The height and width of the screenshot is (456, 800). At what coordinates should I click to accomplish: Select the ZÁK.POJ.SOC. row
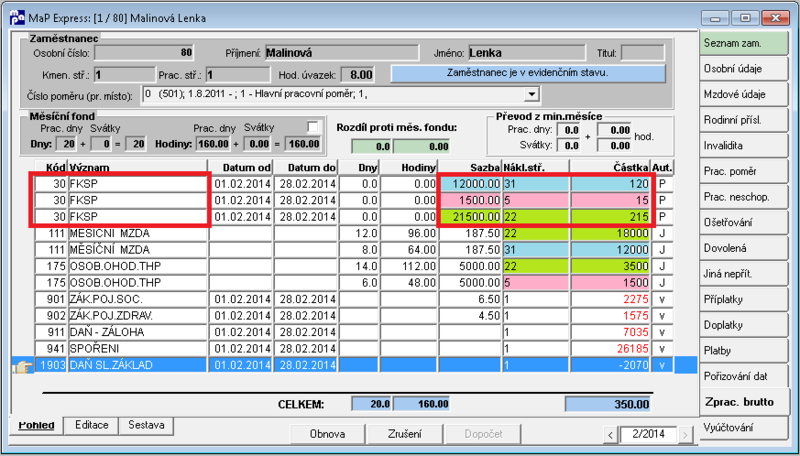354,299
